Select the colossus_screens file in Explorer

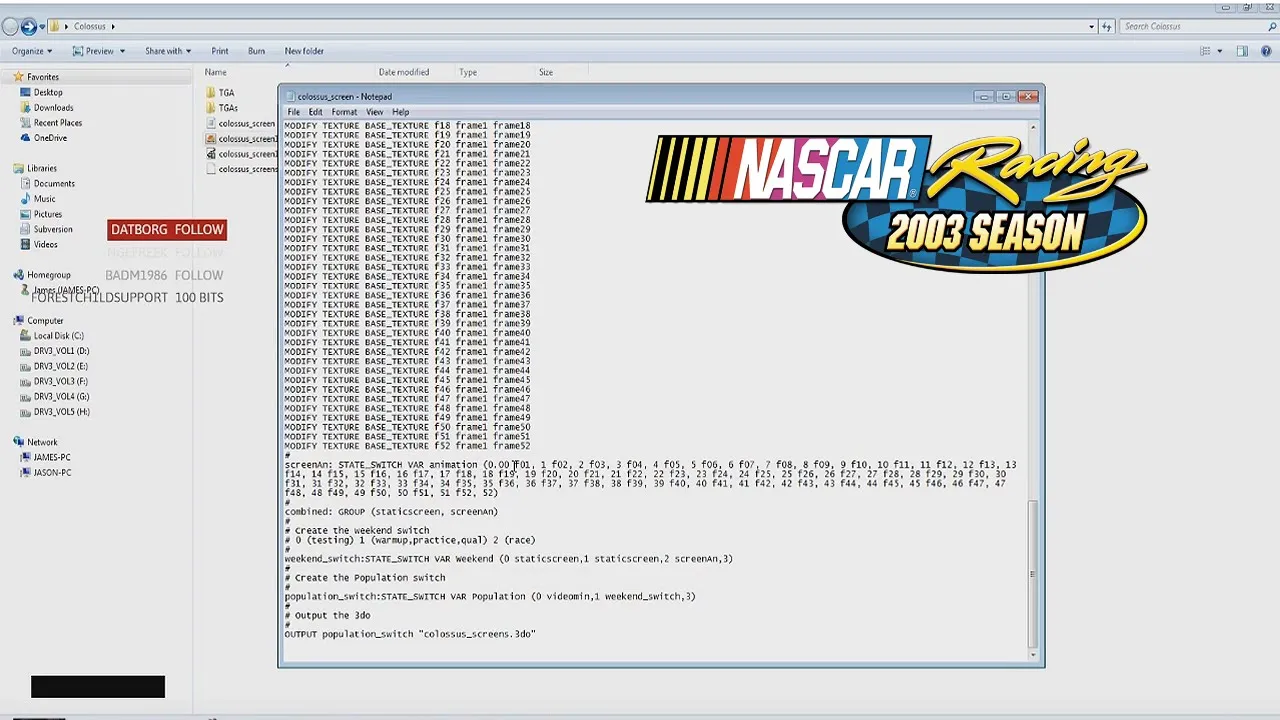coord(241,169)
